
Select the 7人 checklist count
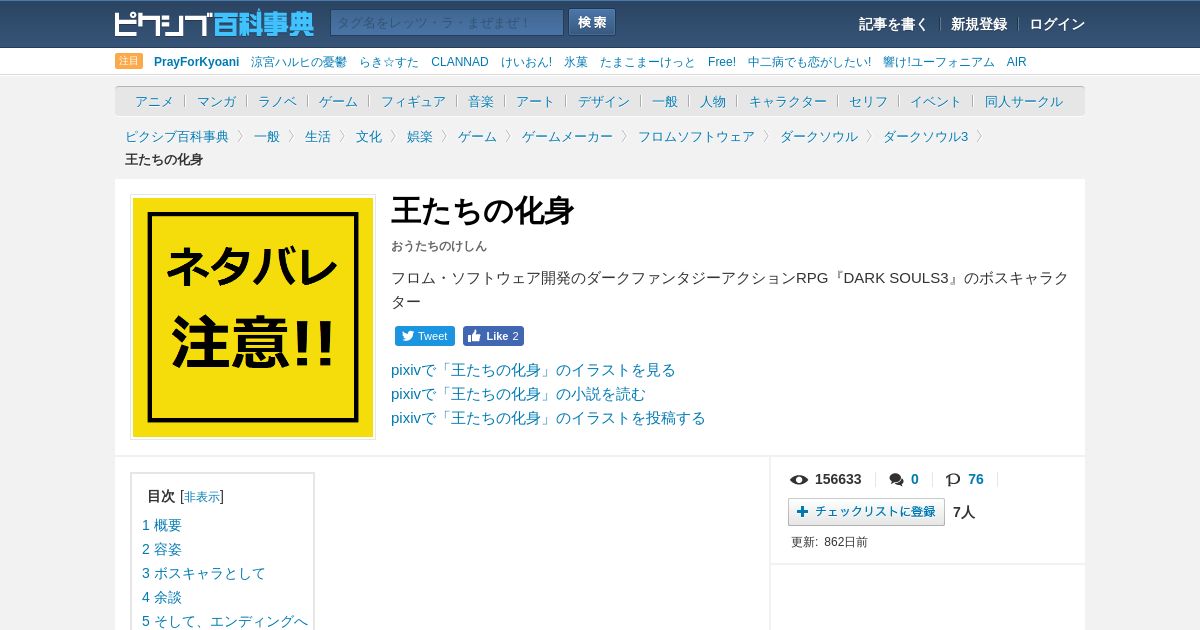964,512
